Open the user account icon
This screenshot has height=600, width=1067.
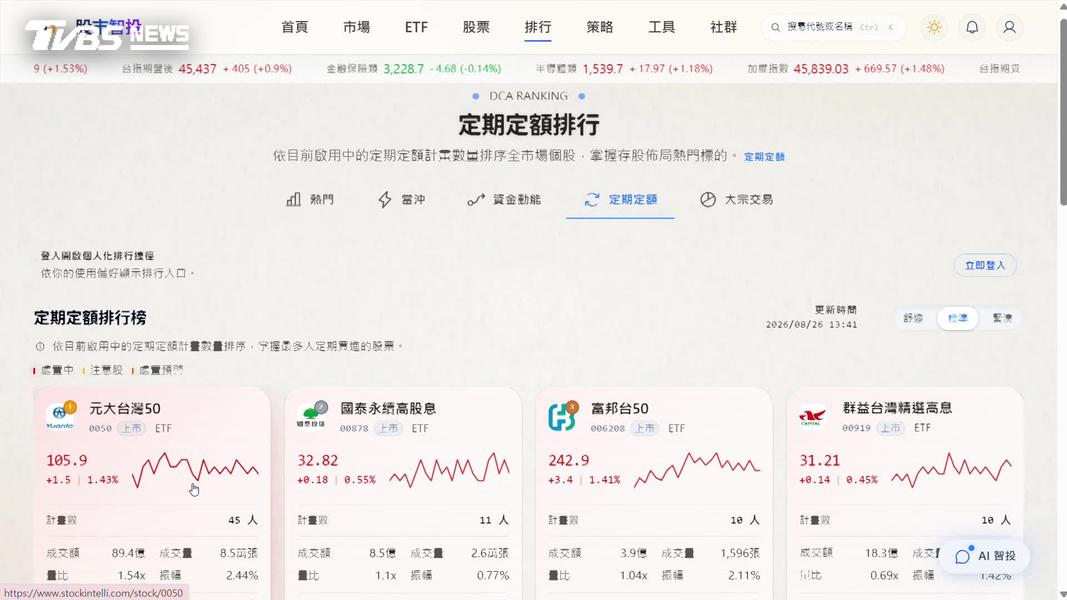pyautogui.click(x=1009, y=27)
